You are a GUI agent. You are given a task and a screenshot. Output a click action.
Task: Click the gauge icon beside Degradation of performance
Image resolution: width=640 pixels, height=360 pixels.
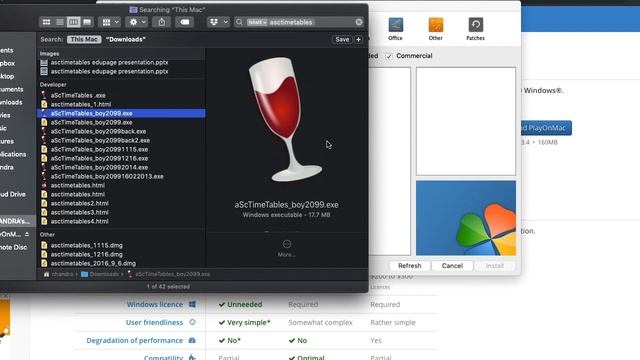192,340
